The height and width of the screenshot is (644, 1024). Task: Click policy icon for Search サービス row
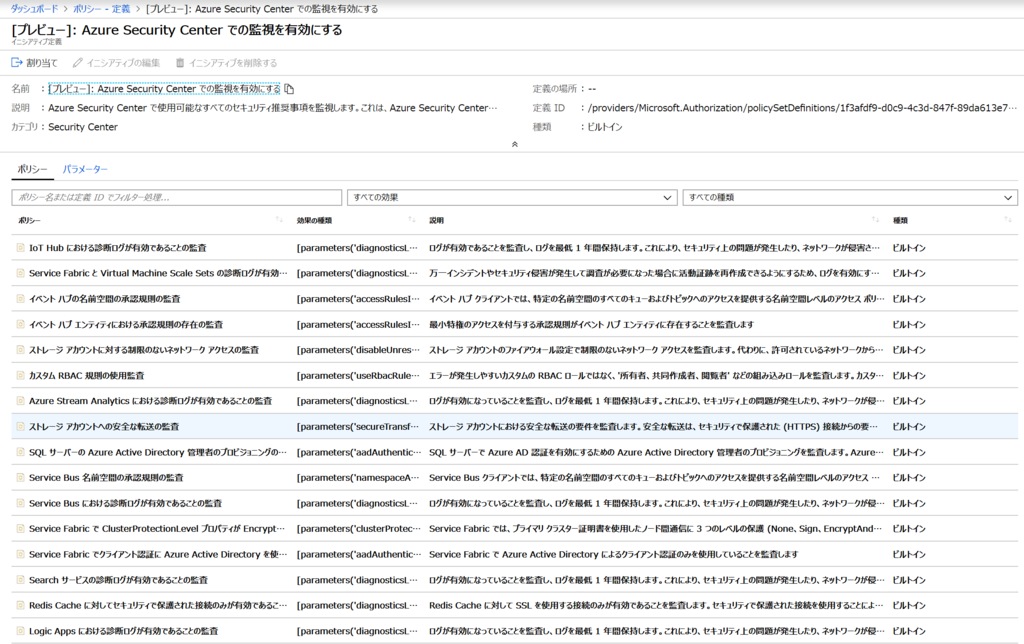click(x=20, y=580)
